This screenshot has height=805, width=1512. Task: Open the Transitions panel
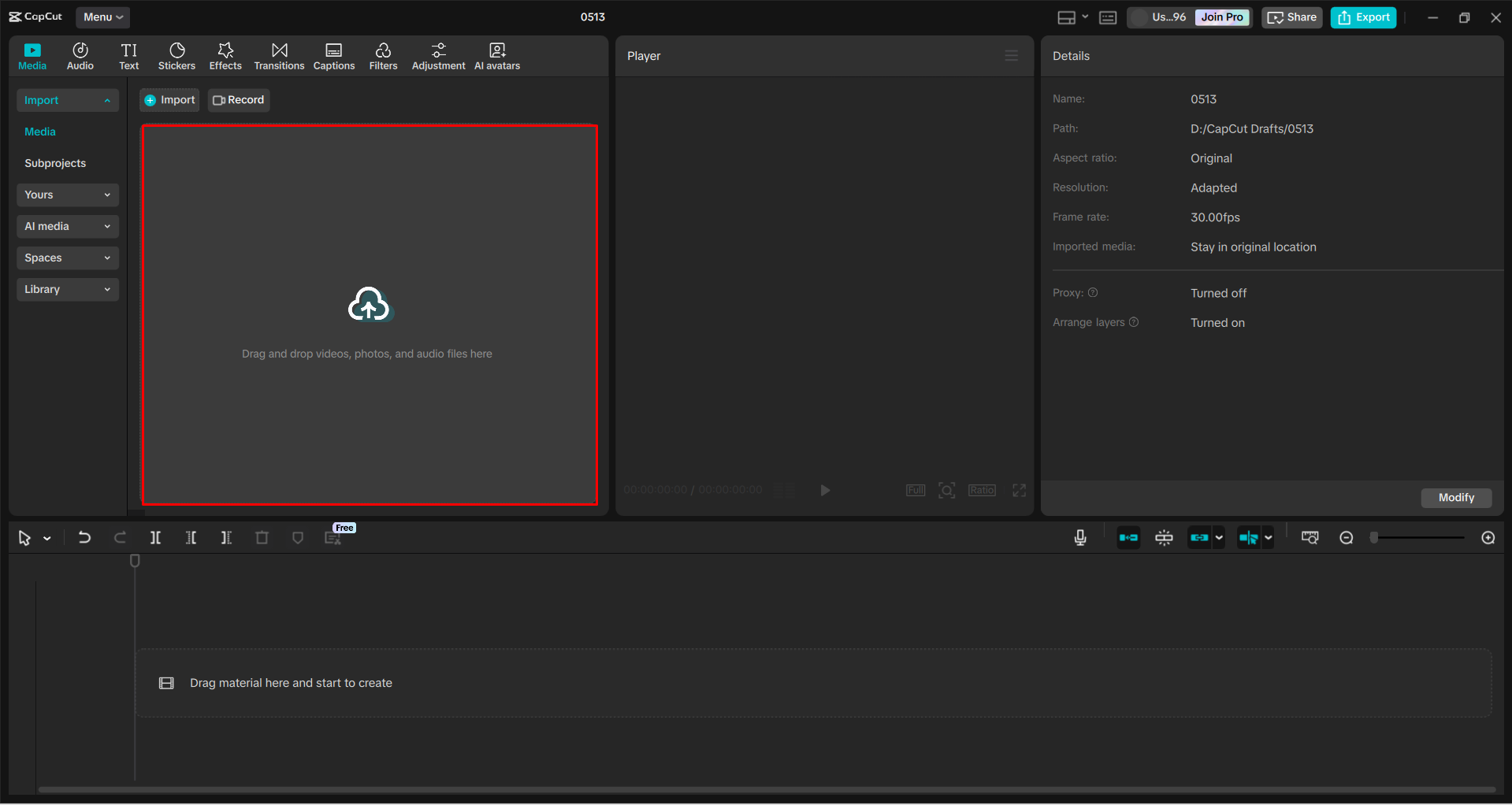pyautogui.click(x=279, y=55)
